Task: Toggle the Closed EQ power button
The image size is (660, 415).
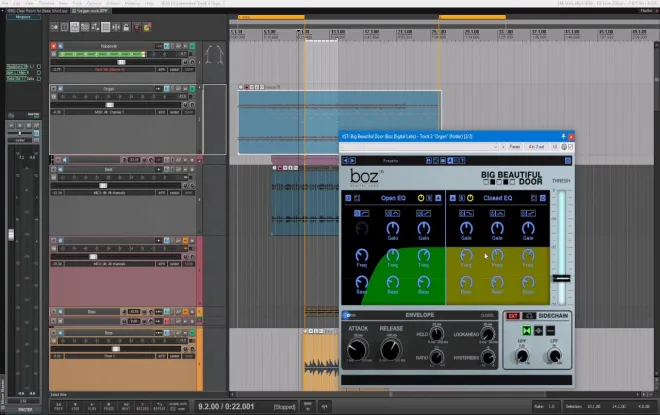Action: (x=470, y=198)
